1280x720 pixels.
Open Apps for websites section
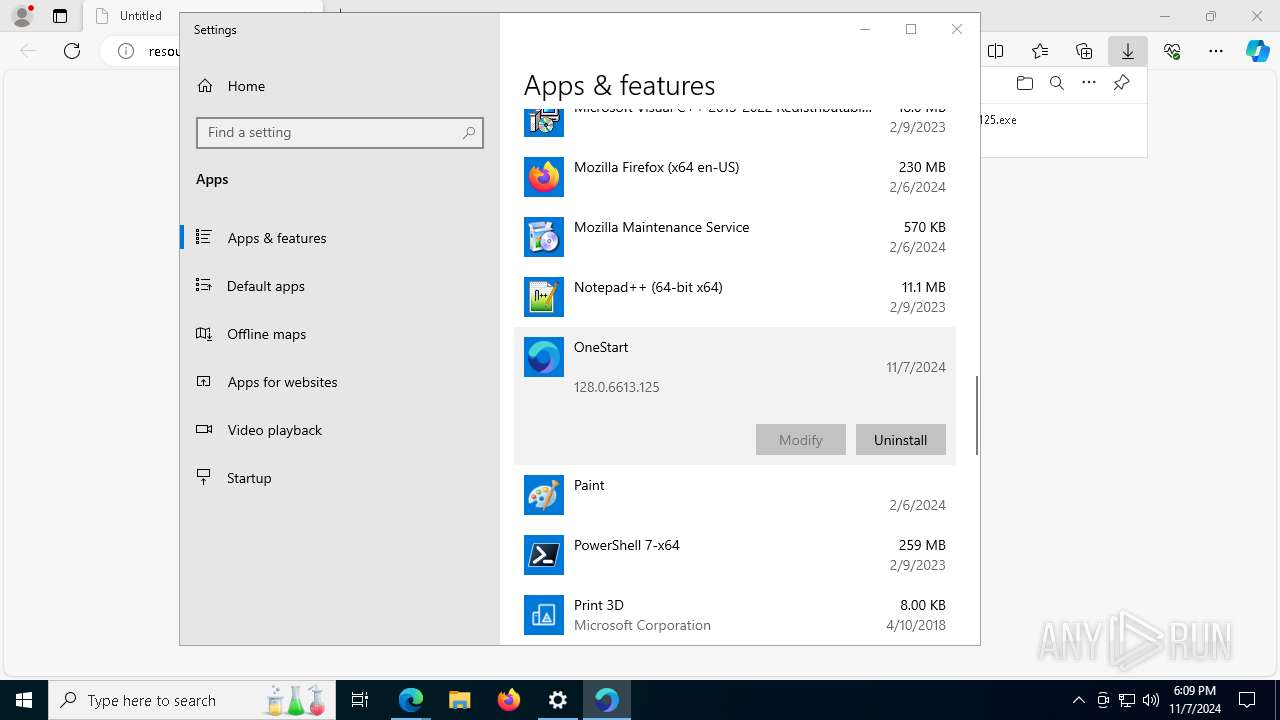coord(340,382)
